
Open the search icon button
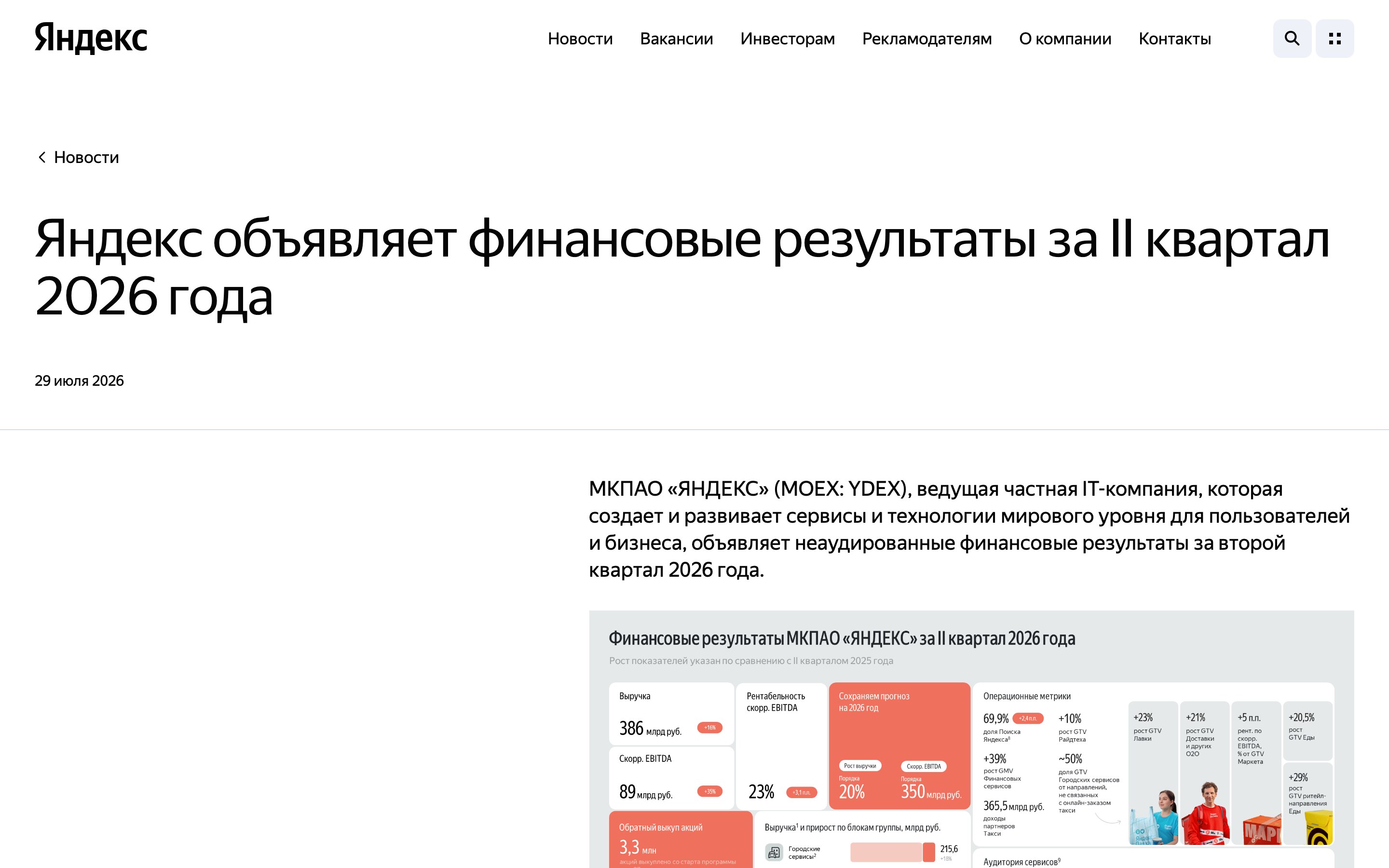tap(1292, 39)
